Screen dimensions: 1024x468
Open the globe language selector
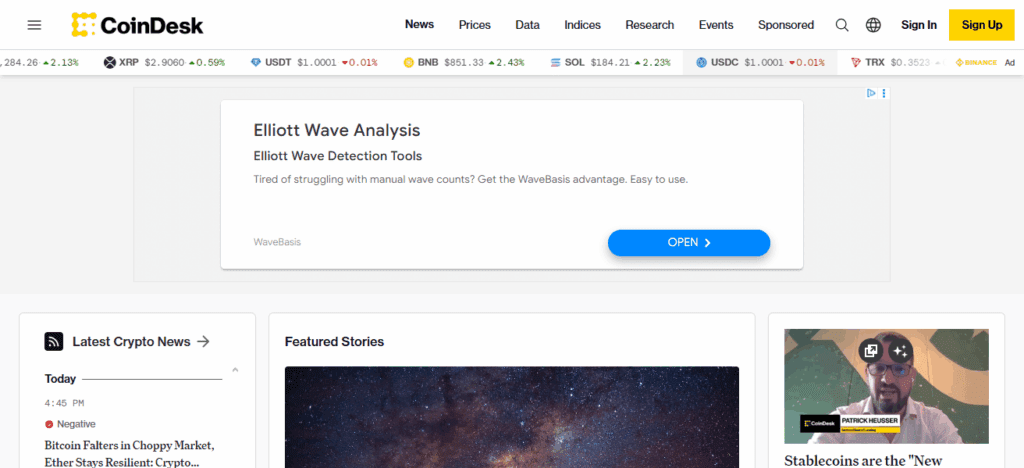click(x=873, y=25)
